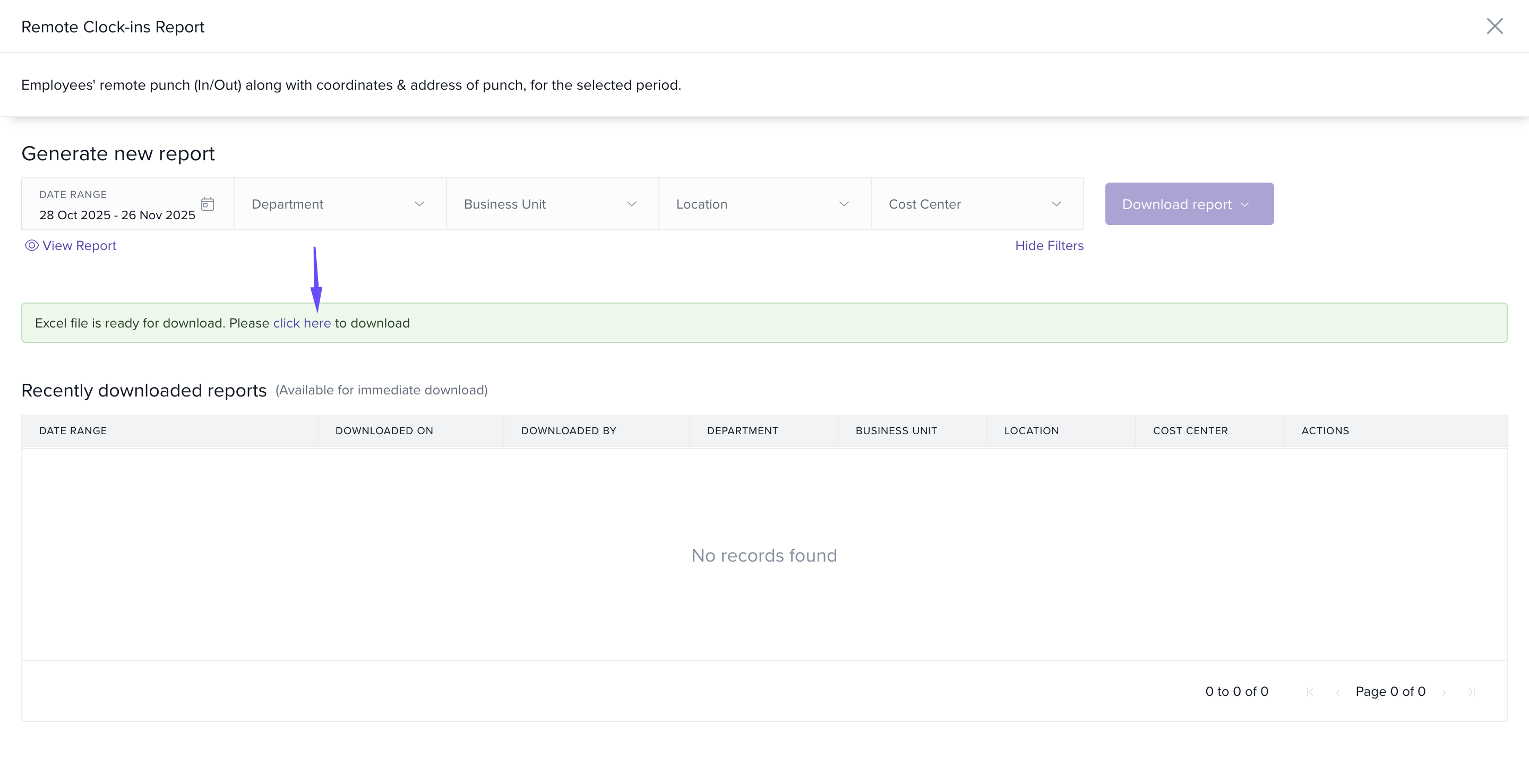Screen dimensions: 1529x784
Task: Click the View Report link
Action: click(x=79, y=246)
